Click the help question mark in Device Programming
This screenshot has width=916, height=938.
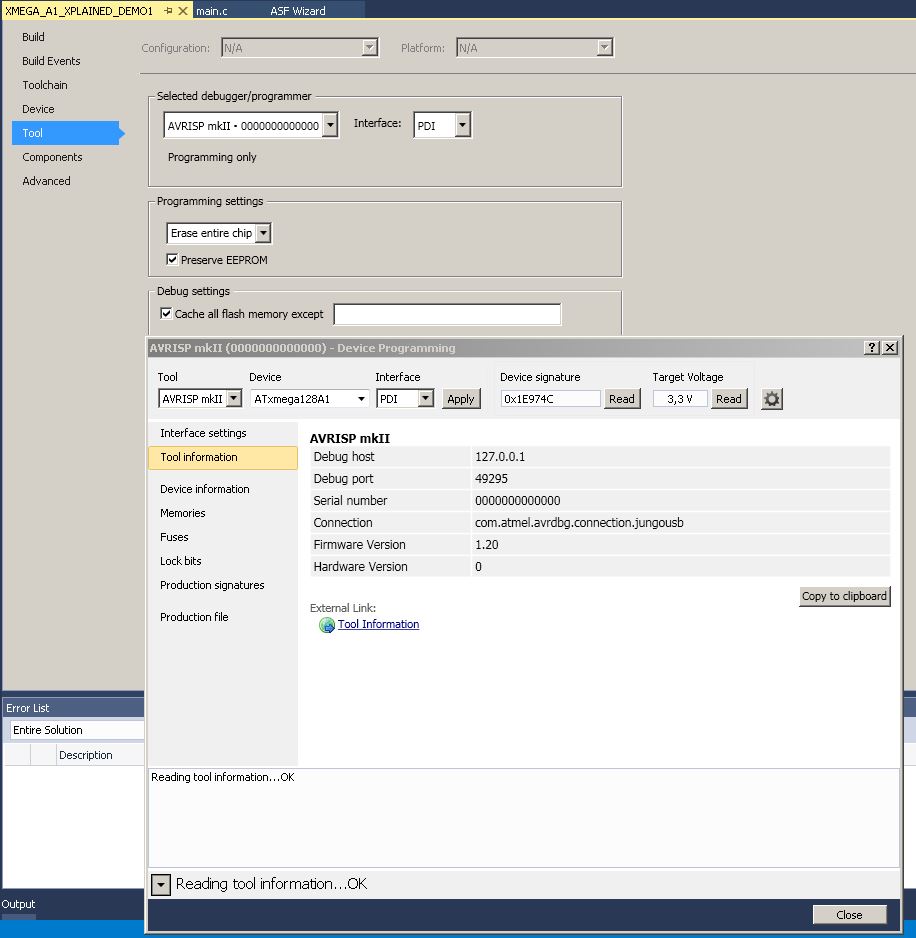point(872,348)
